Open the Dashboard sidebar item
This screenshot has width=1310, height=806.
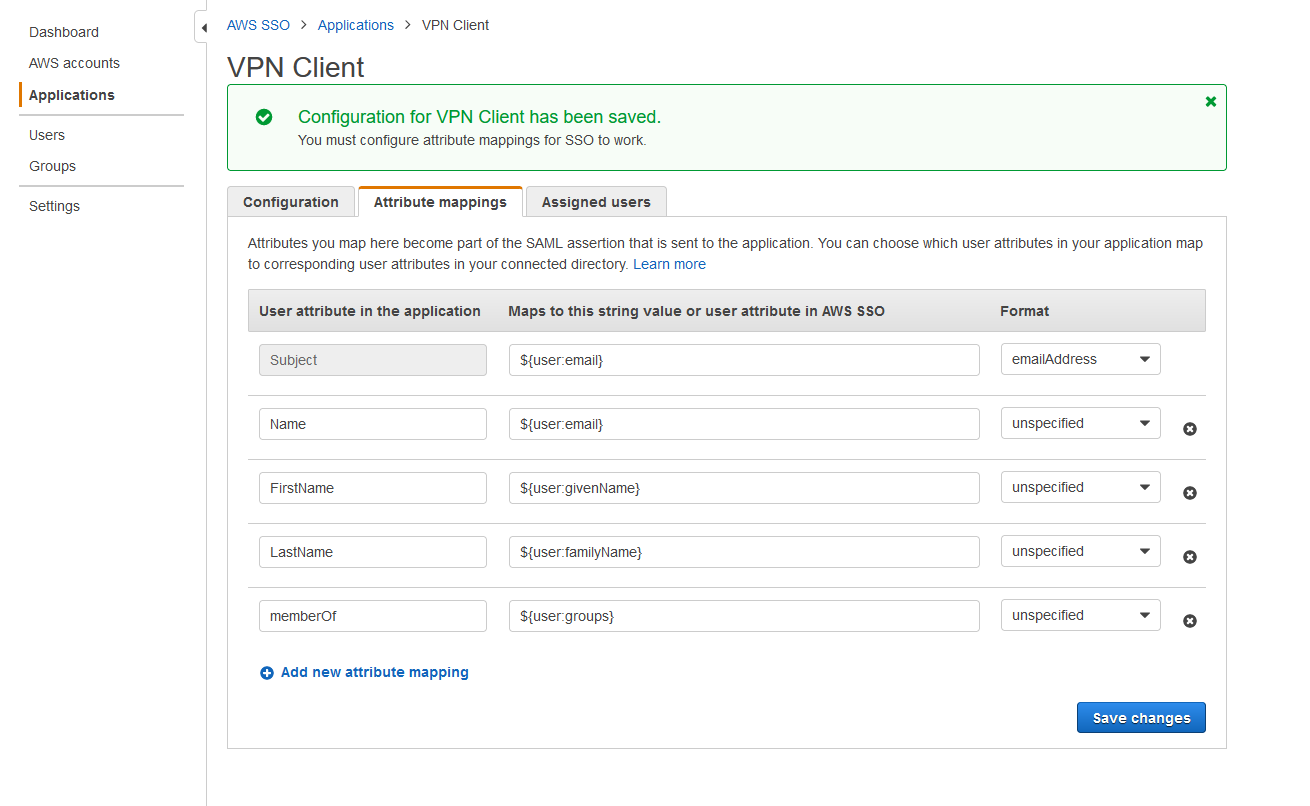click(63, 31)
